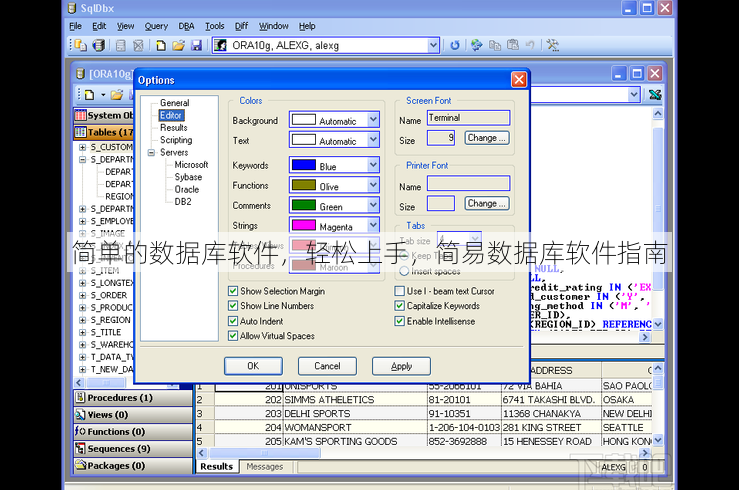Click the open folder icon in query window toolbar

pos(116,95)
